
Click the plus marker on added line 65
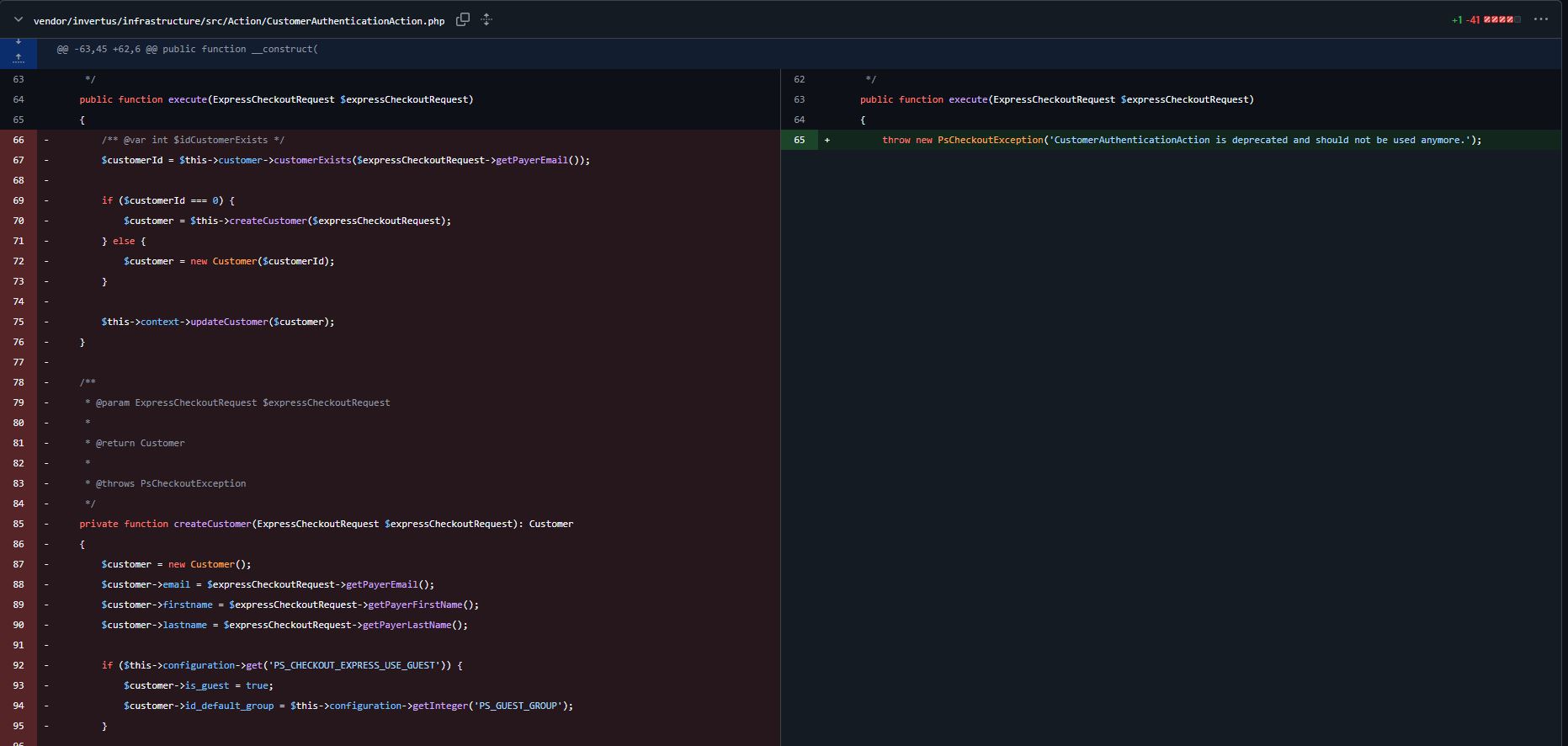point(827,140)
